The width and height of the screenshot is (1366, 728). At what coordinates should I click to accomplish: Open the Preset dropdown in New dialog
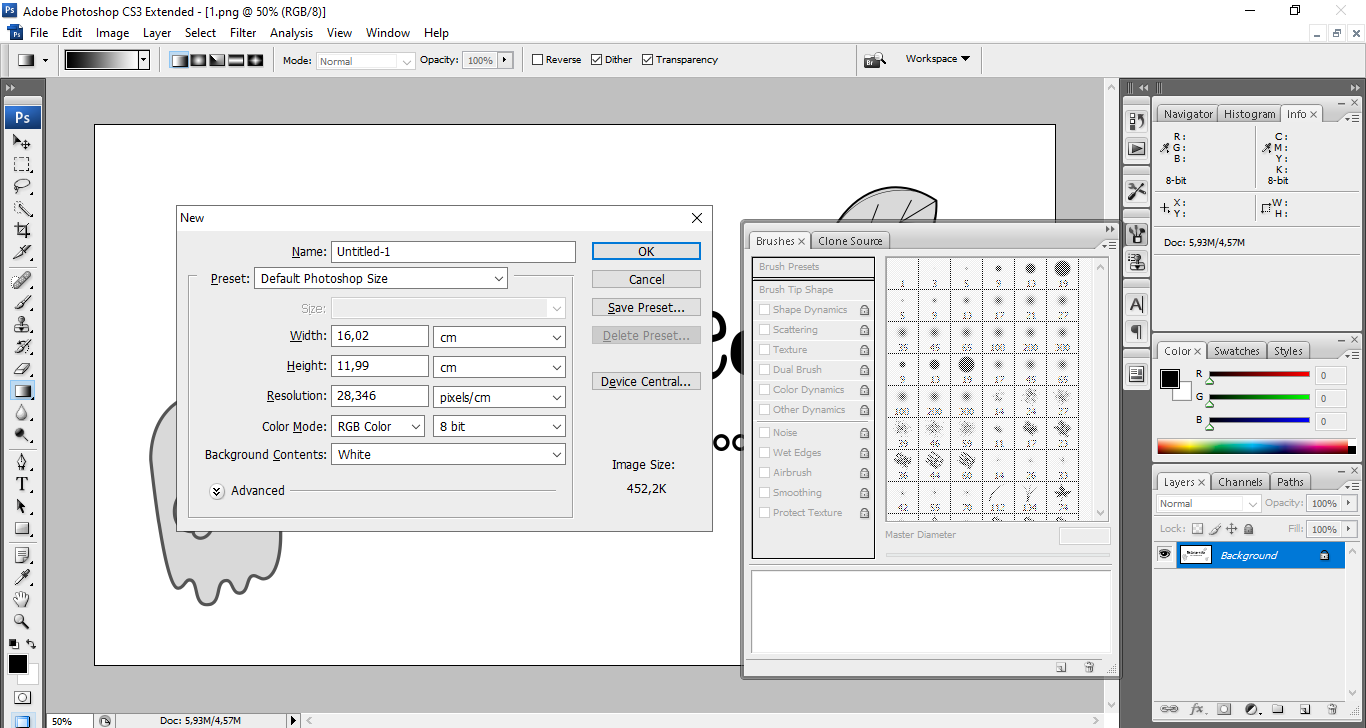(381, 279)
